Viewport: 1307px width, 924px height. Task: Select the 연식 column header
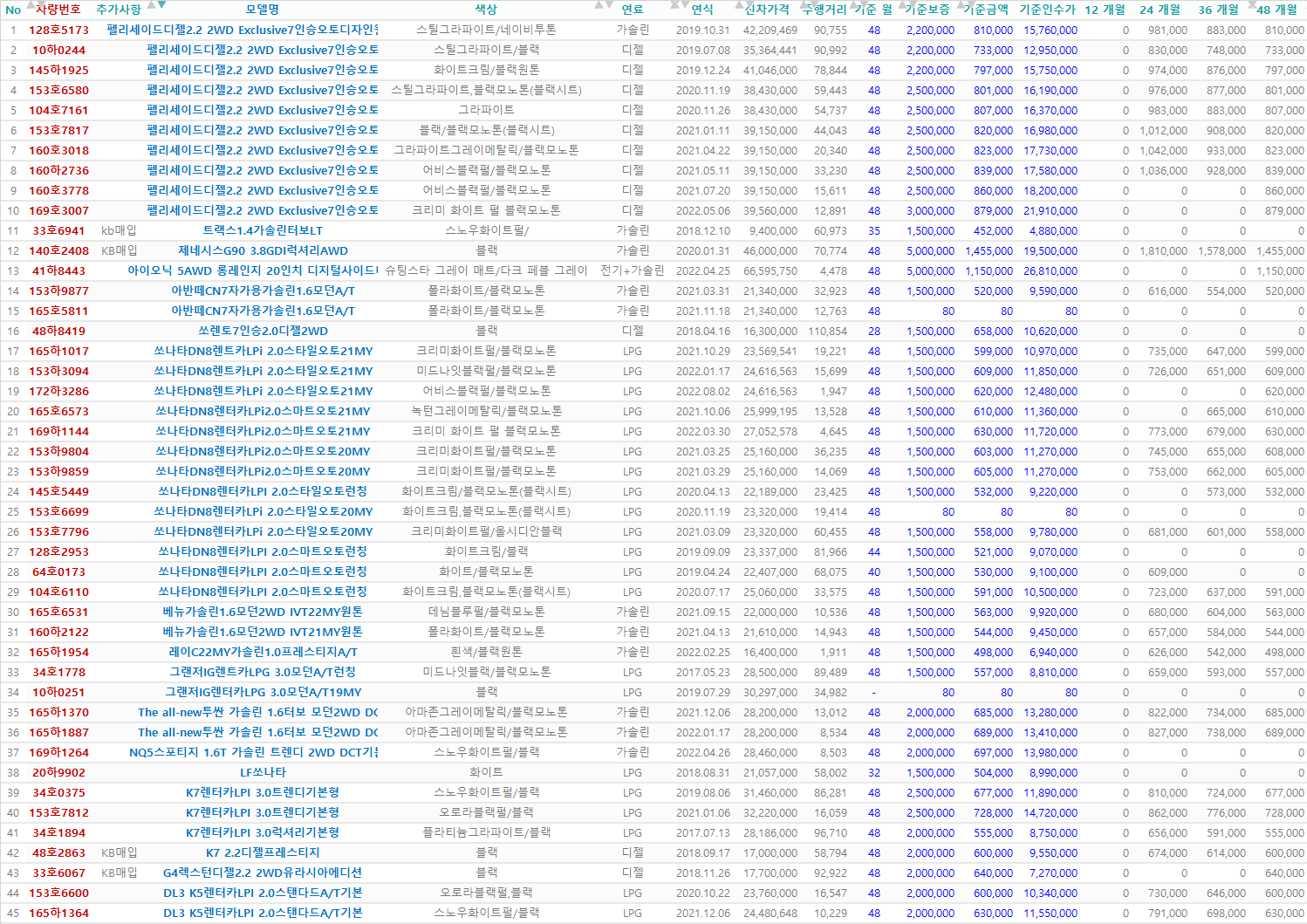(x=702, y=10)
